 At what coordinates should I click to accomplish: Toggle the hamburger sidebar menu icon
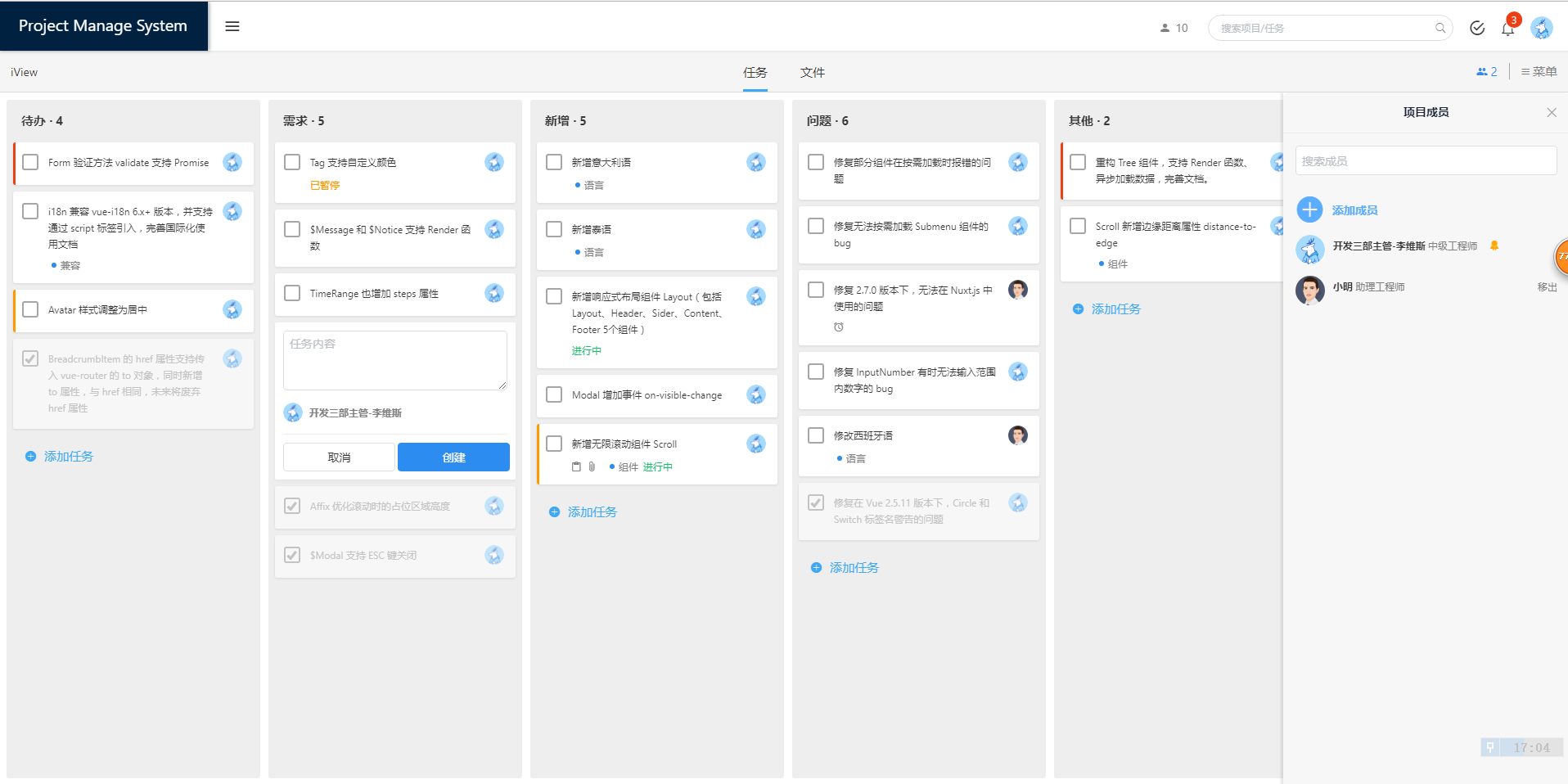click(x=232, y=26)
